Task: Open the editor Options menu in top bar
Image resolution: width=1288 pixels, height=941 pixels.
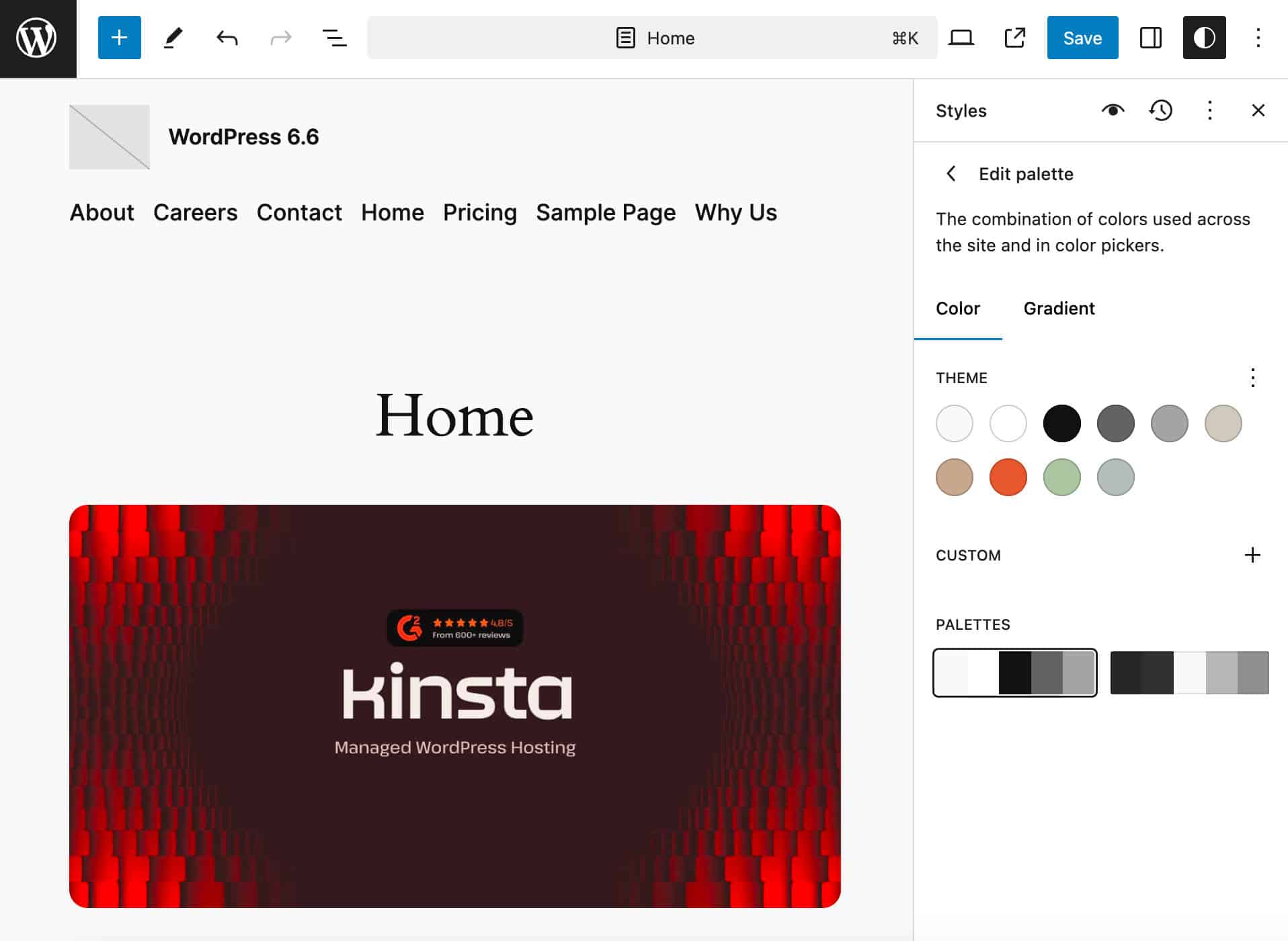Action: 1258,38
